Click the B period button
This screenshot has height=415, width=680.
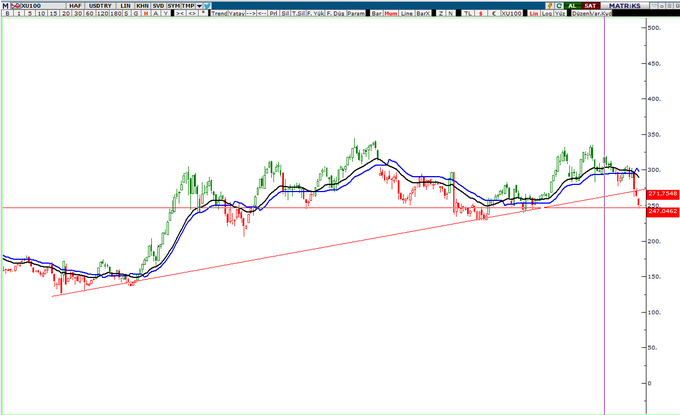tap(7, 13)
